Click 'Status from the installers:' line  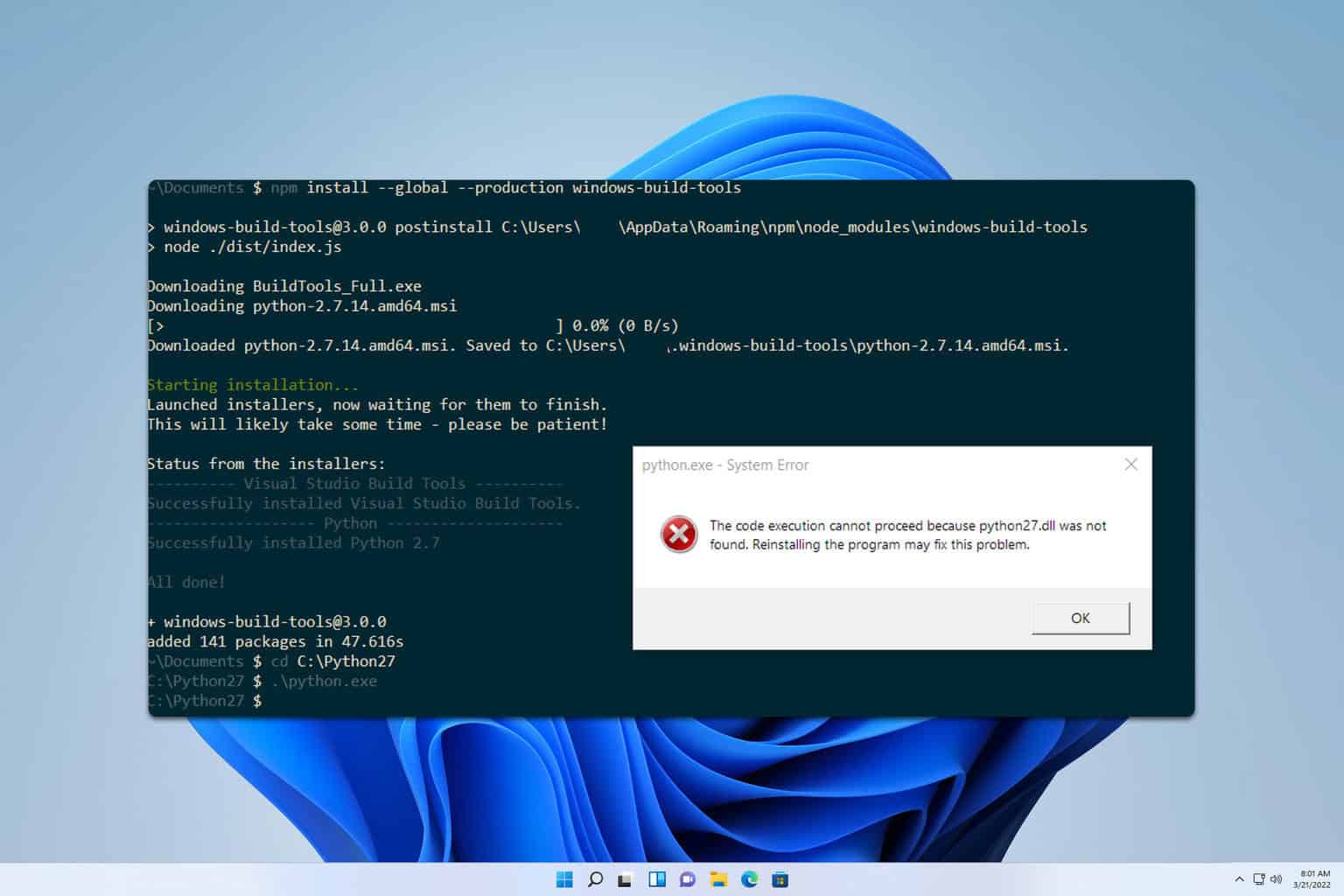266,464
